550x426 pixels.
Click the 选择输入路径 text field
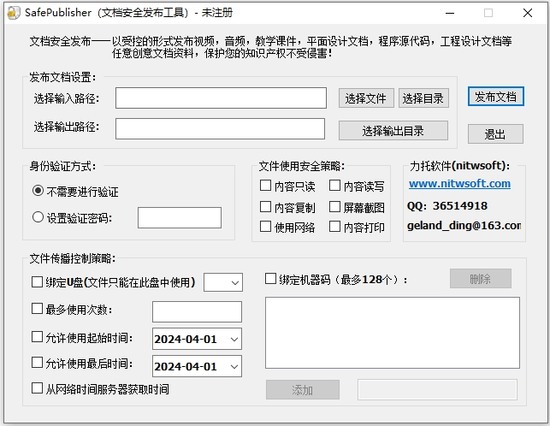pos(221,98)
